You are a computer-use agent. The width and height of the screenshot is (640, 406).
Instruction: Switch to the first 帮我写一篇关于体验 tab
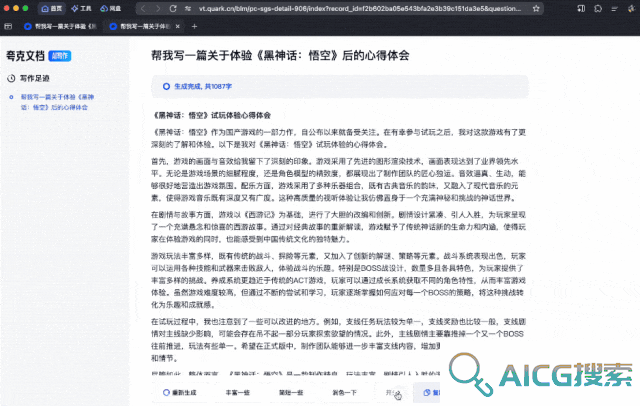pos(60,26)
